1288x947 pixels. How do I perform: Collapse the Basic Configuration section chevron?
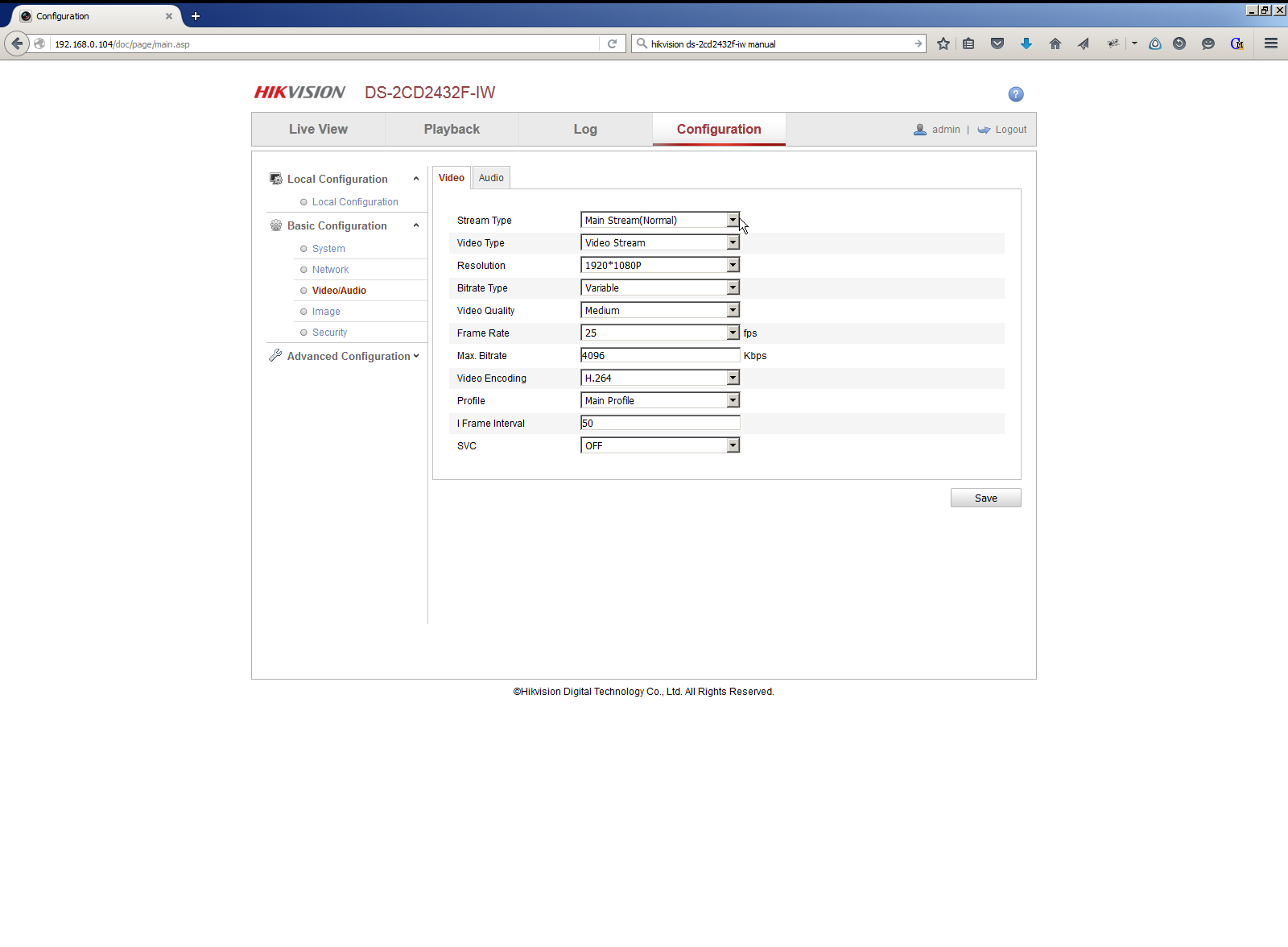coord(416,225)
